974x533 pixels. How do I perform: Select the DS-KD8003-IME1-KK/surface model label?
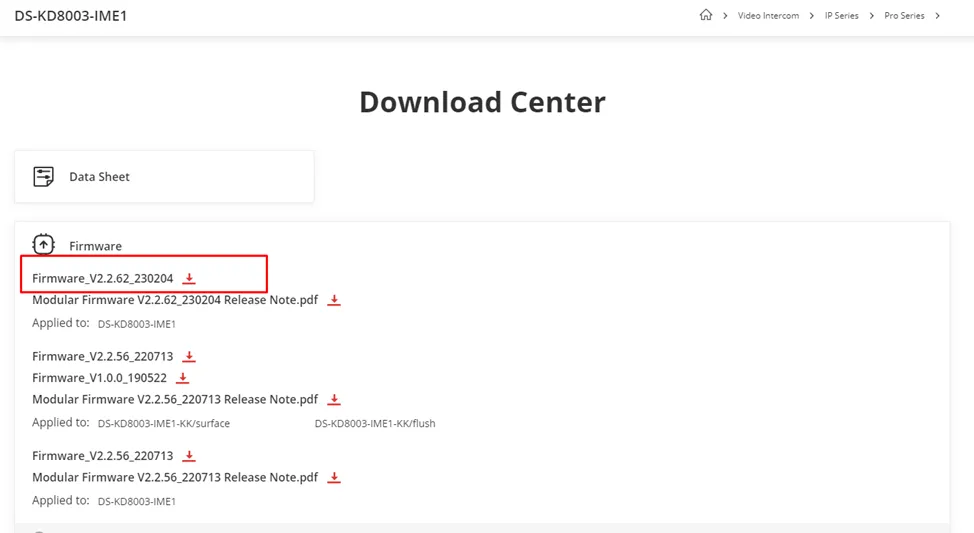(x=164, y=423)
